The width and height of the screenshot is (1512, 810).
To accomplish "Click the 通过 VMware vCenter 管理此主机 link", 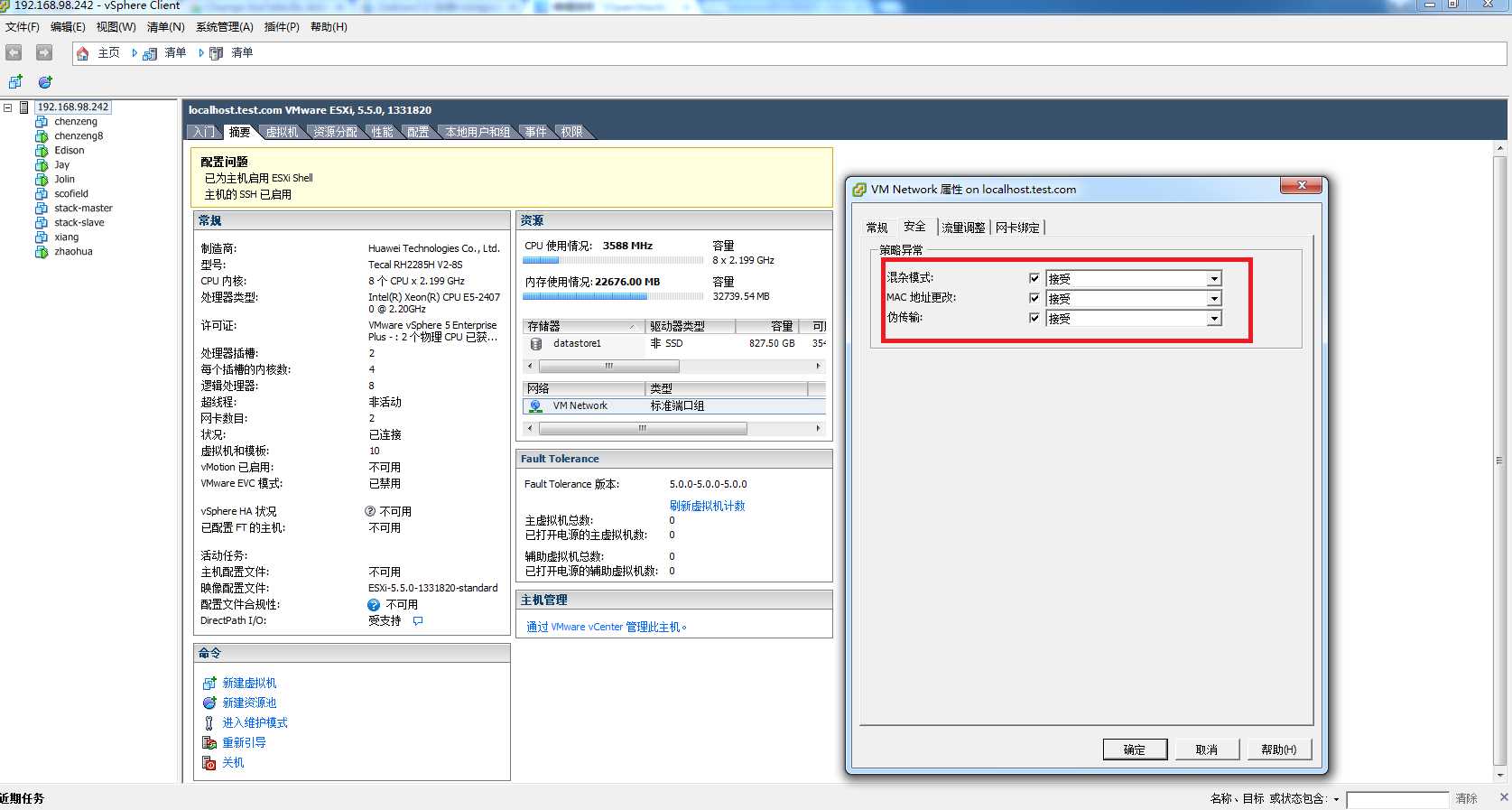I will pos(606,627).
